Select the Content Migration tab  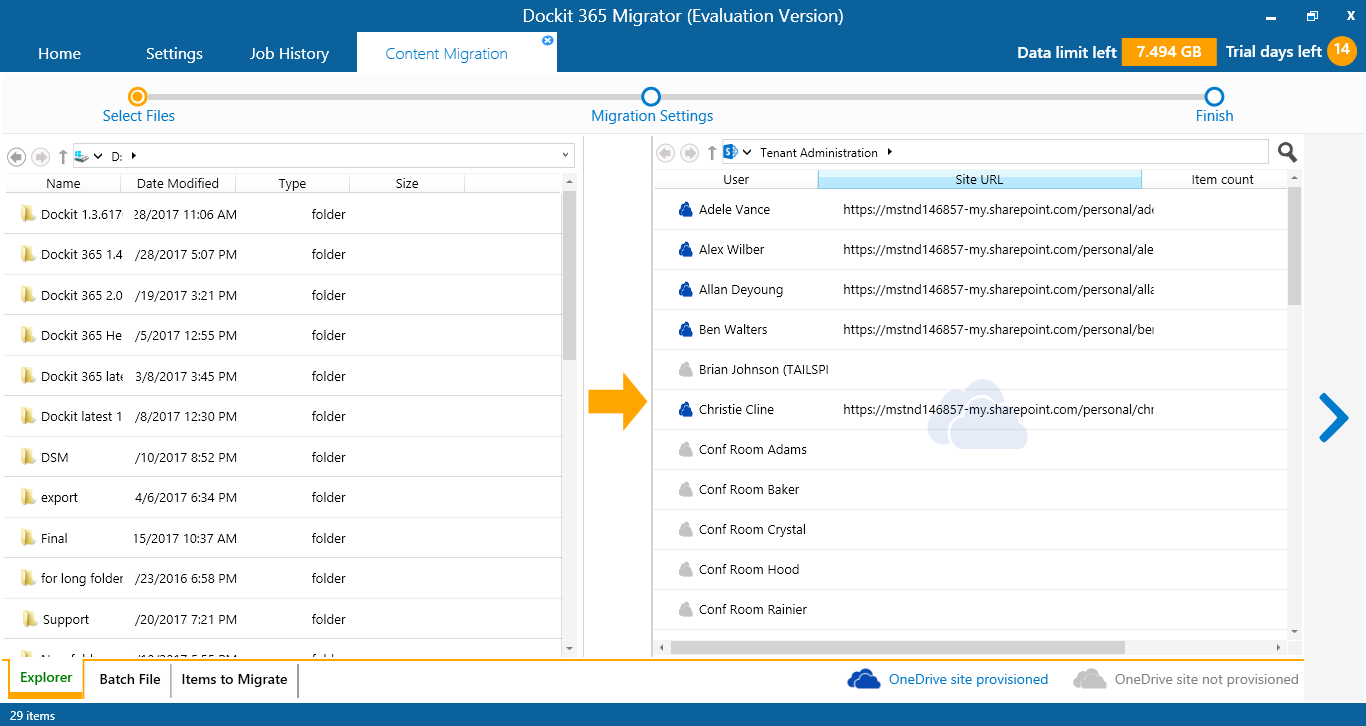447,54
